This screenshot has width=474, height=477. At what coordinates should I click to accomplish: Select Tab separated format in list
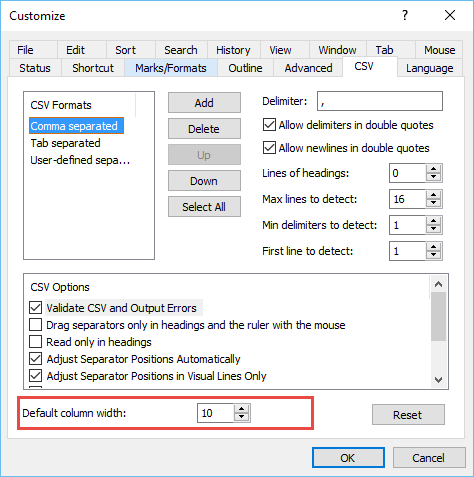point(66,143)
